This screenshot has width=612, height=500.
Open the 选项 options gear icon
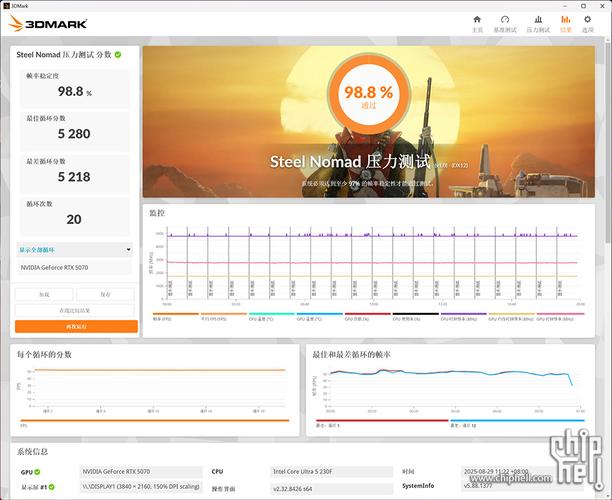pos(588,23)
